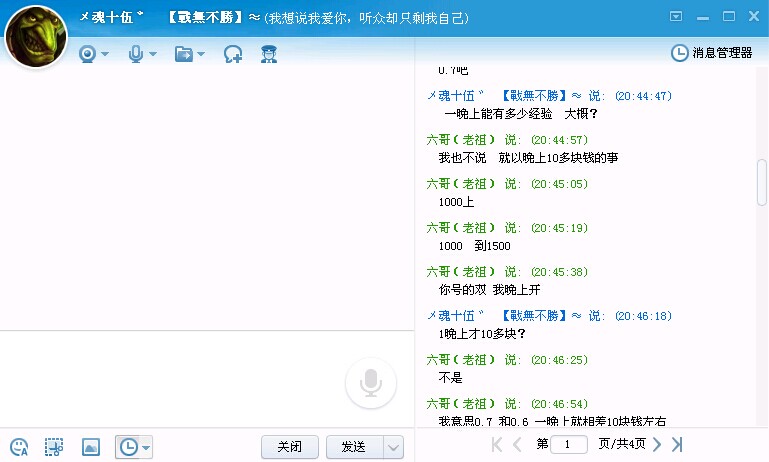Click the 发送 send button
Screen dimensions: 769x462
[x=354, y=447]
